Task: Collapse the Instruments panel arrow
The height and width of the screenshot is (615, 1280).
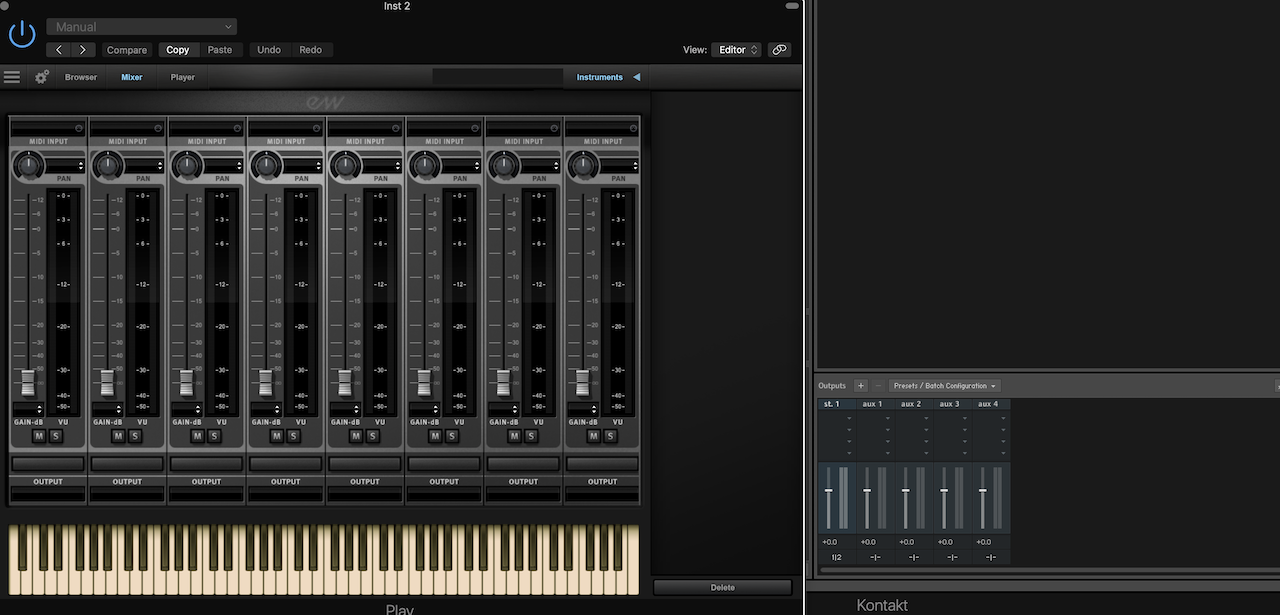Action: tap(636, 77)
